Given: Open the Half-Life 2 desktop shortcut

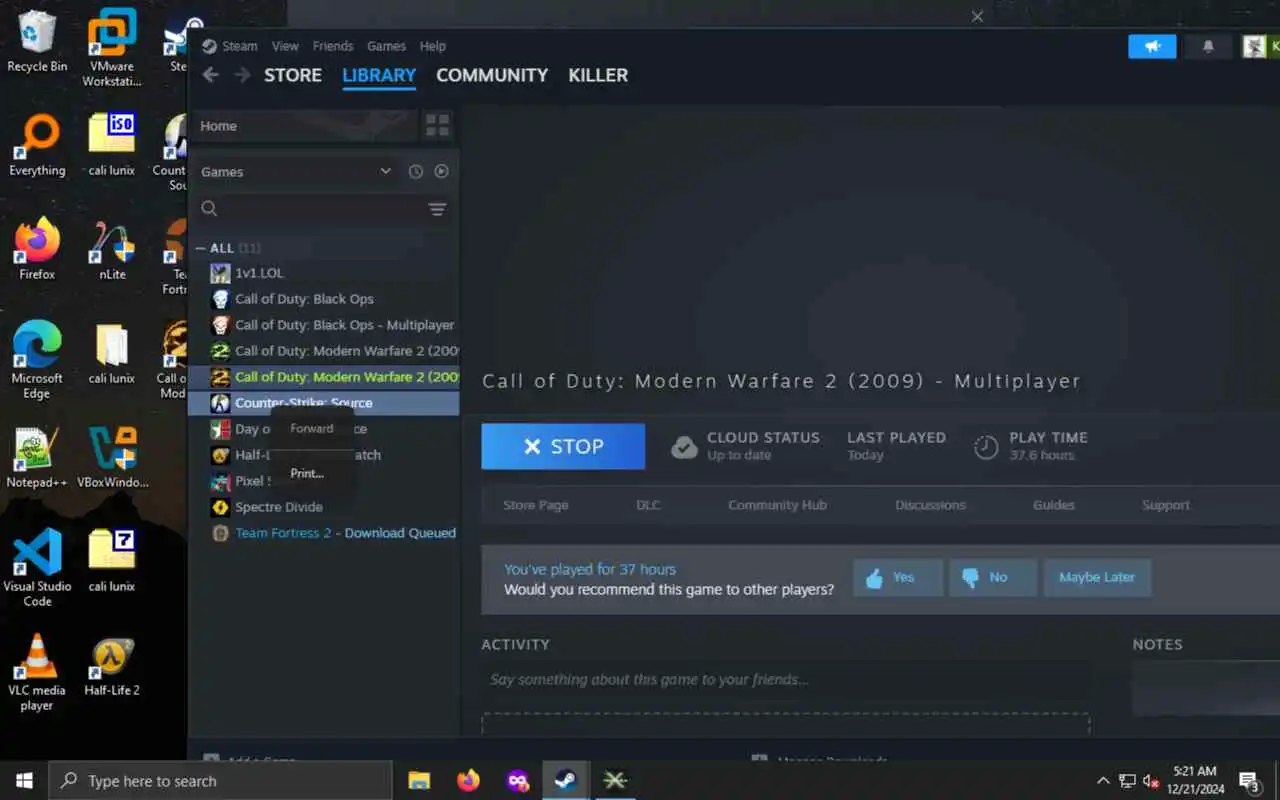Looking at the screenshot, I should click(112, 666).
